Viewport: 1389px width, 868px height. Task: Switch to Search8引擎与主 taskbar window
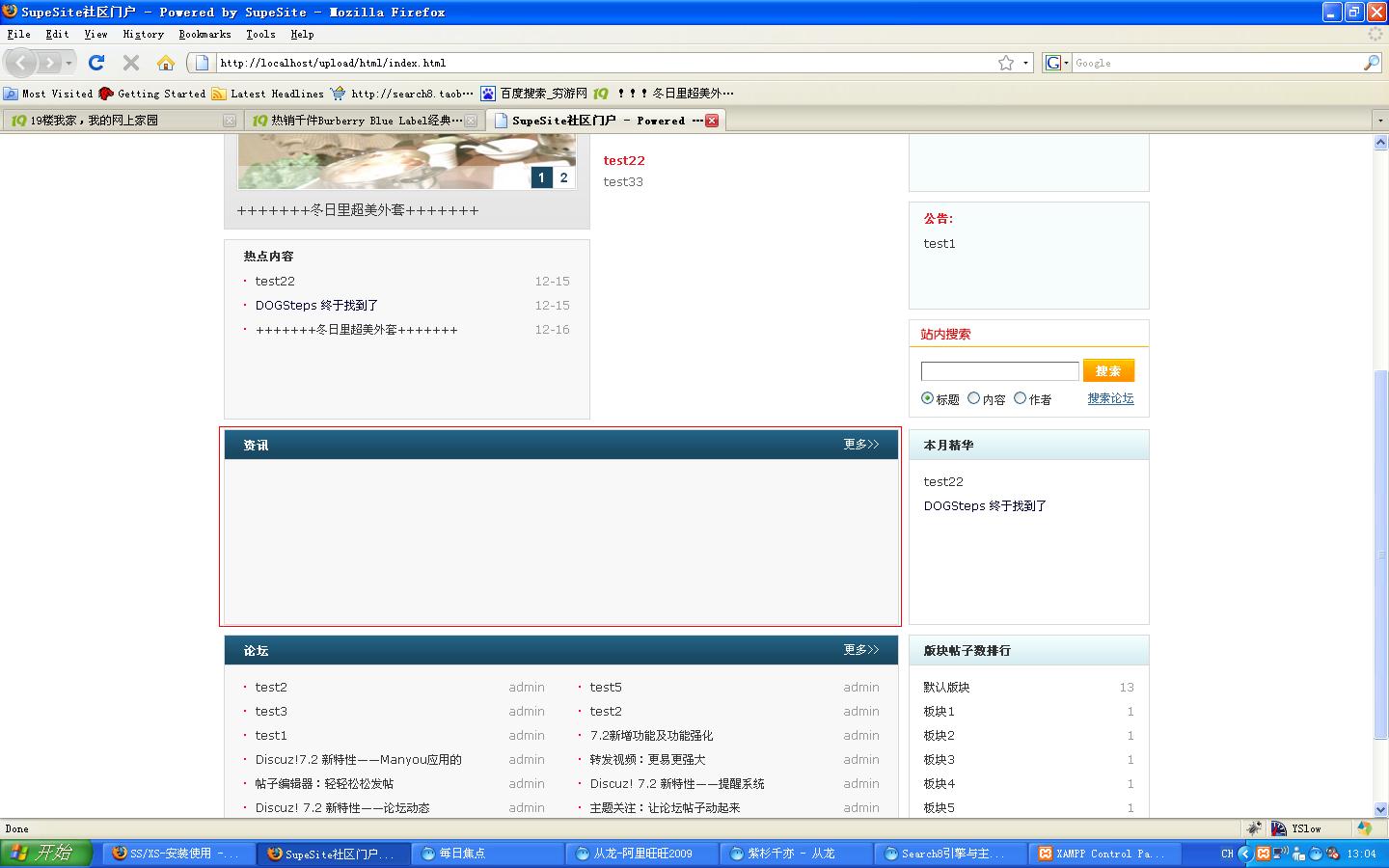pos(951,854)
